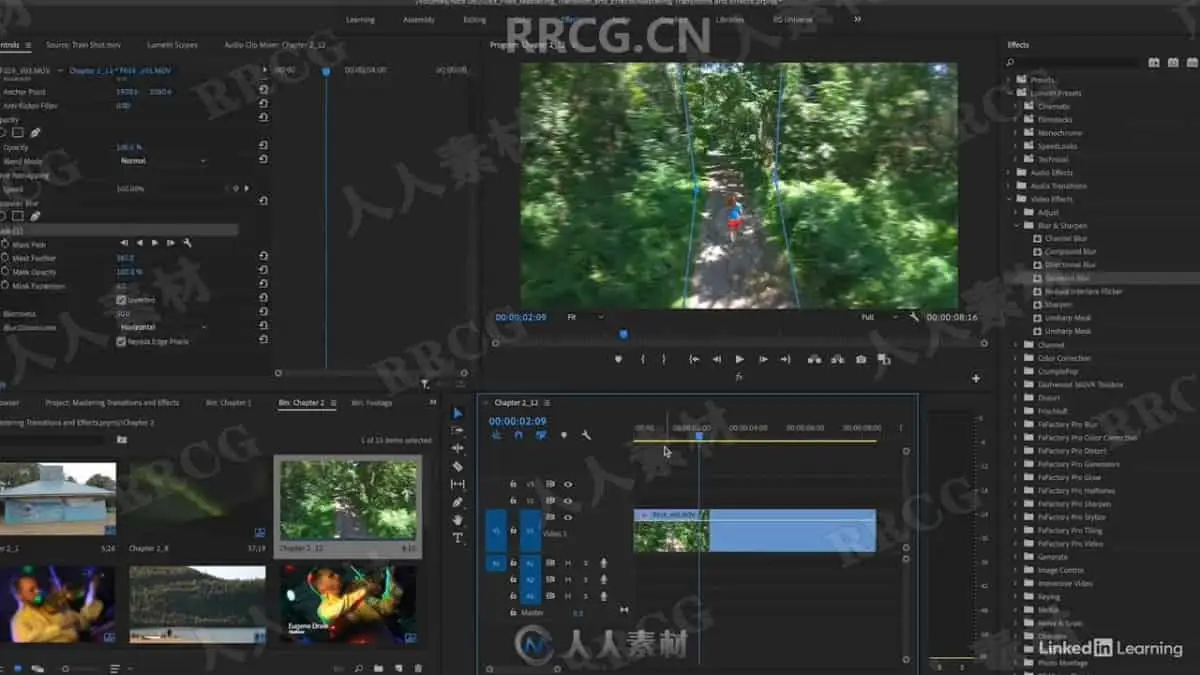This screenshot has height=675, width=1200.
Task: Click Export Frame camera icon
Action: [x=861, y=359]
